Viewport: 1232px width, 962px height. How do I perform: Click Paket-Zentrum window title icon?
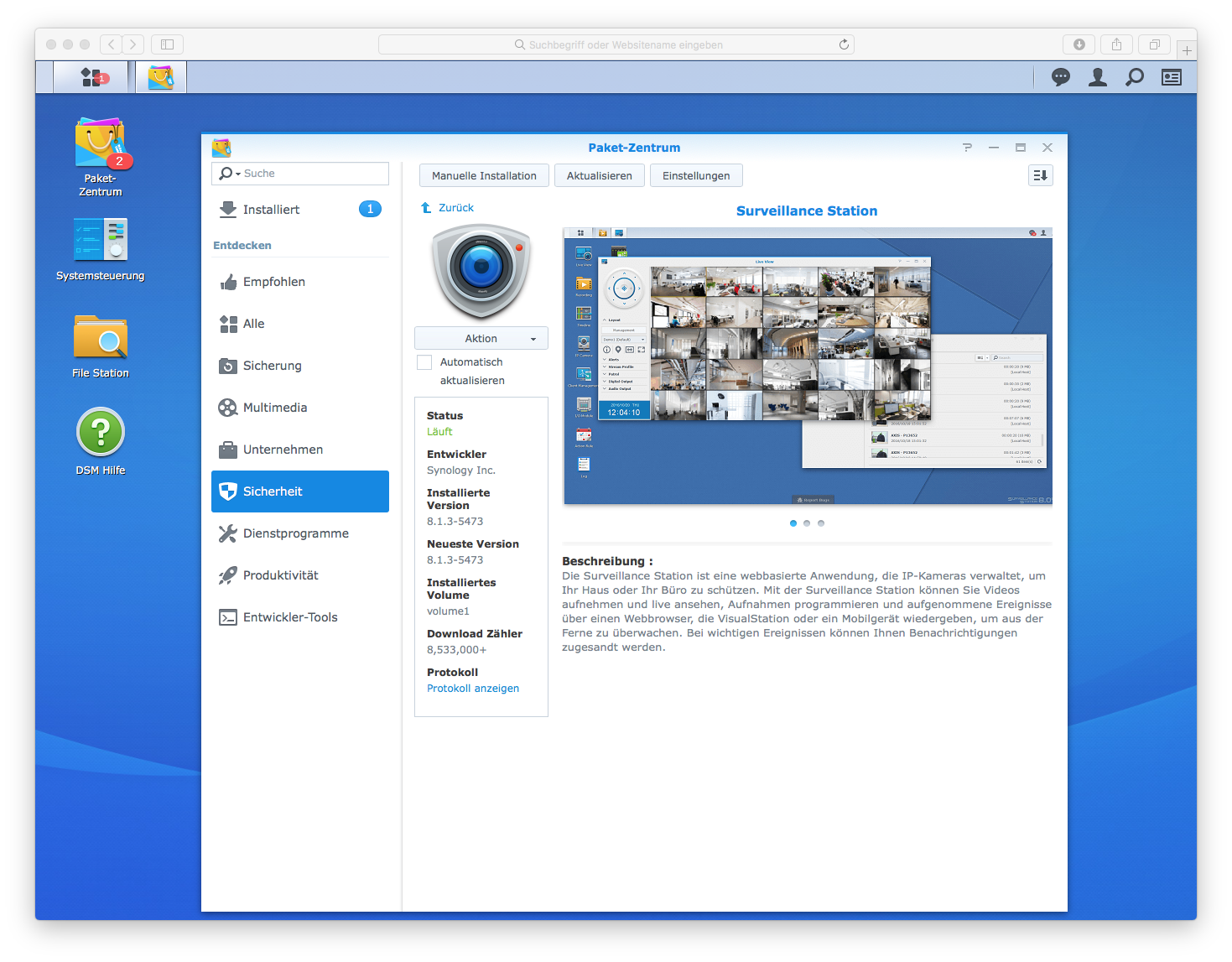pos(221,148)
